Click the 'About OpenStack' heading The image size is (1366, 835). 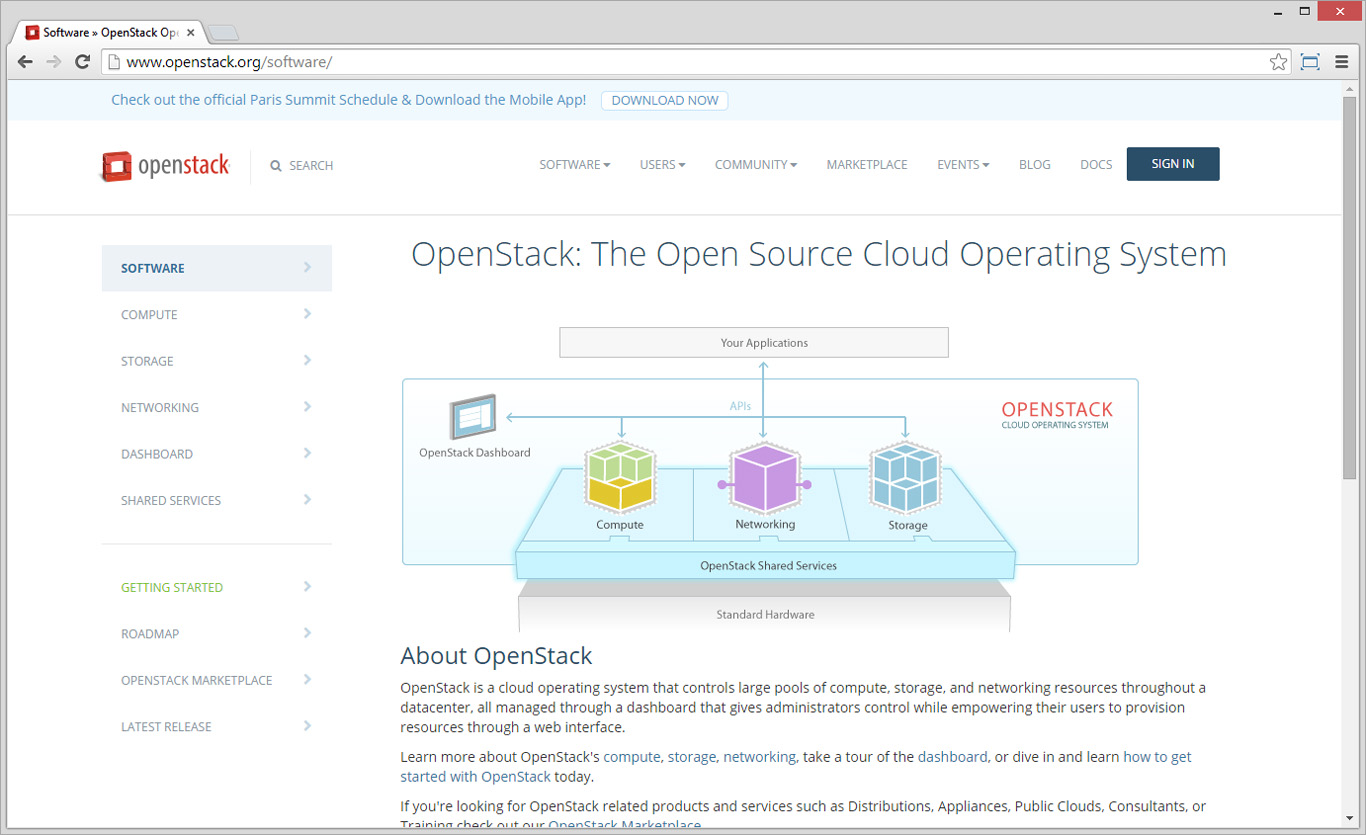(x=496, y=656)
